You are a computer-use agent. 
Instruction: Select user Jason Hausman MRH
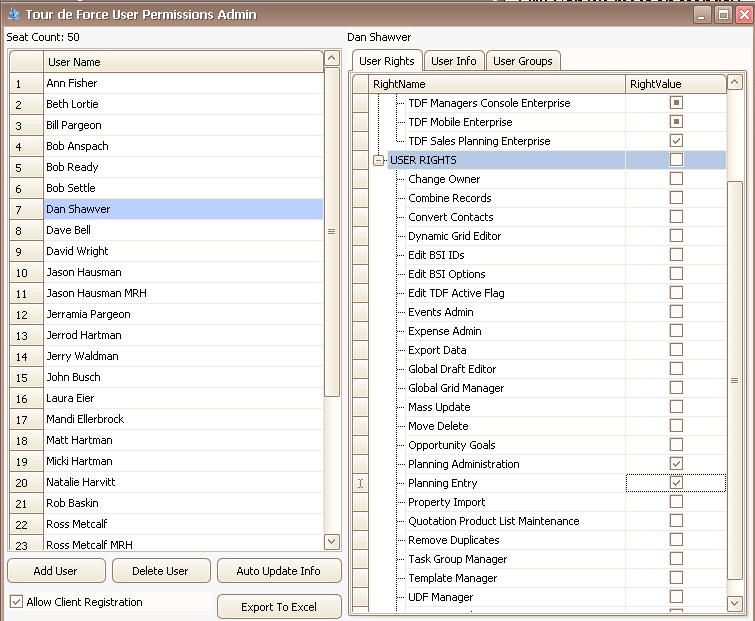pos(183,293)
